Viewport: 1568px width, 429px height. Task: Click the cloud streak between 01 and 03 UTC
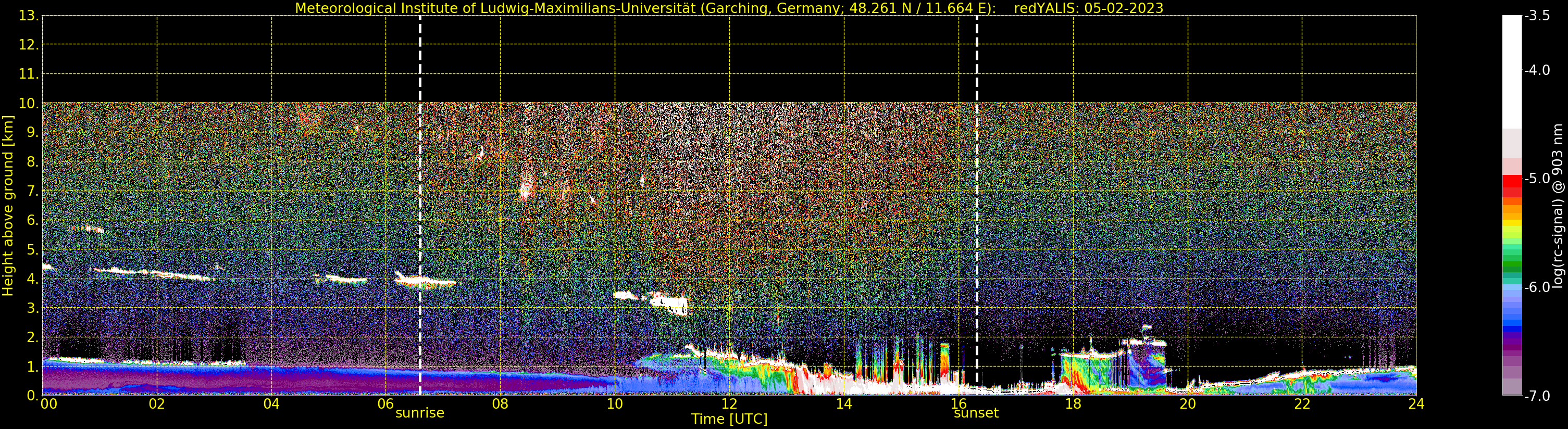[152, 273]
